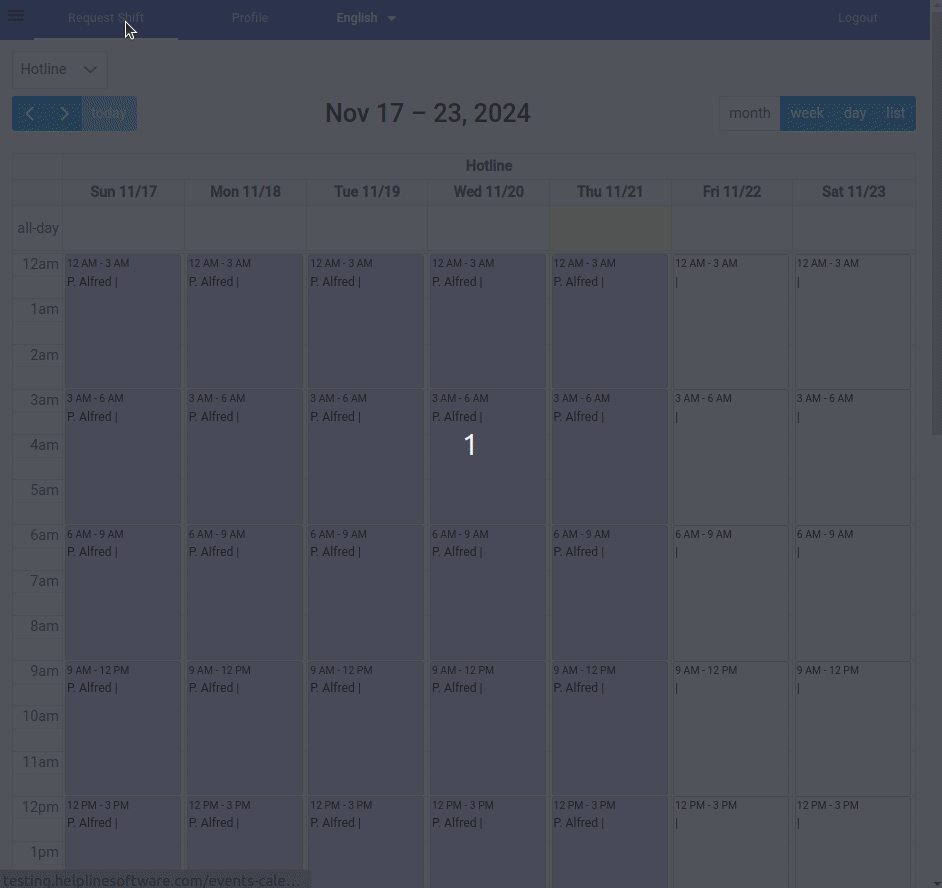This screenshot has width=942, height=888.
Task: Click the Logout link
Action: click(x=857, y=18)
